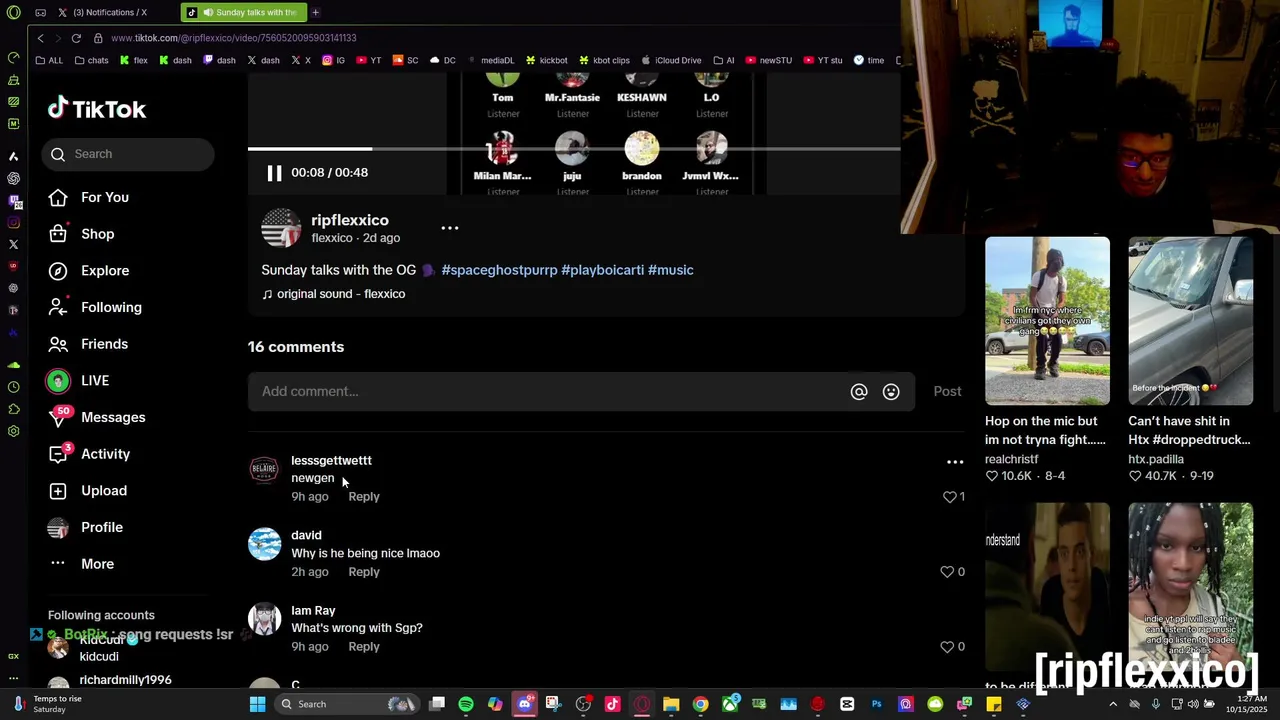The image size is (1280, 720).
Task: Like lesssgettwettt's comment
Action: pyautogui.click(x=950, y=496)
